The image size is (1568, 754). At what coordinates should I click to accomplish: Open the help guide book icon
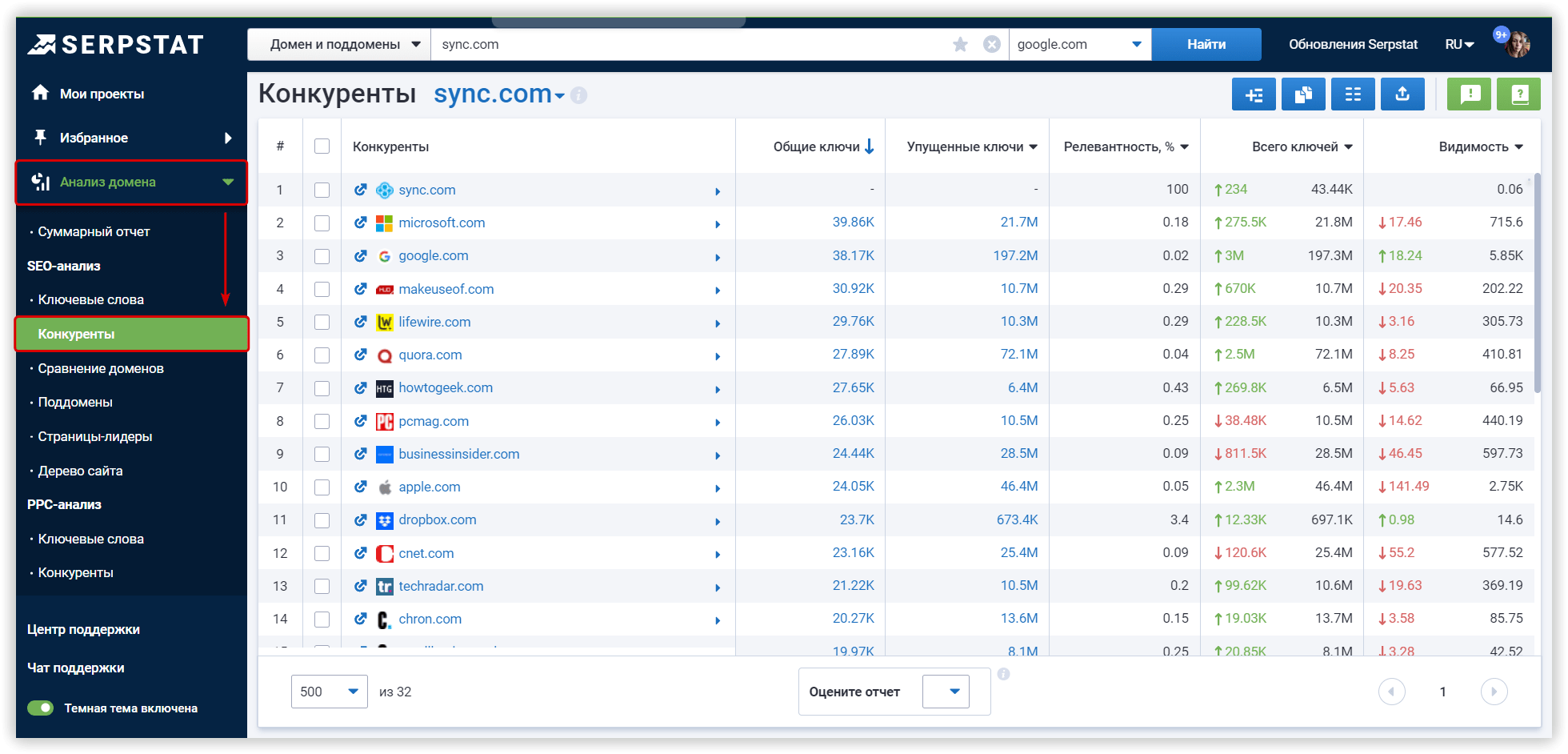point(1518,94)
